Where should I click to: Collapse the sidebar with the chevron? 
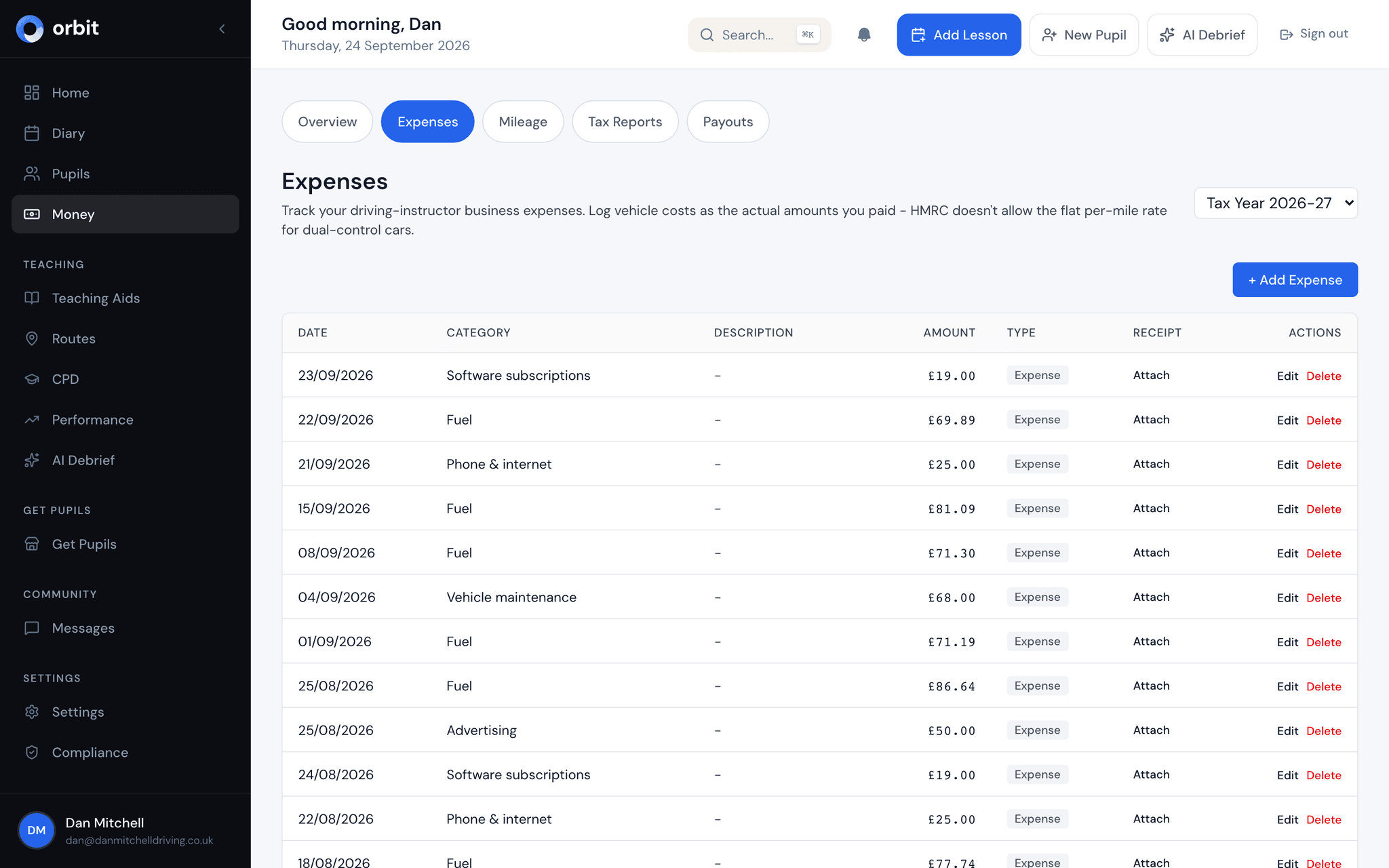point(222,28)
